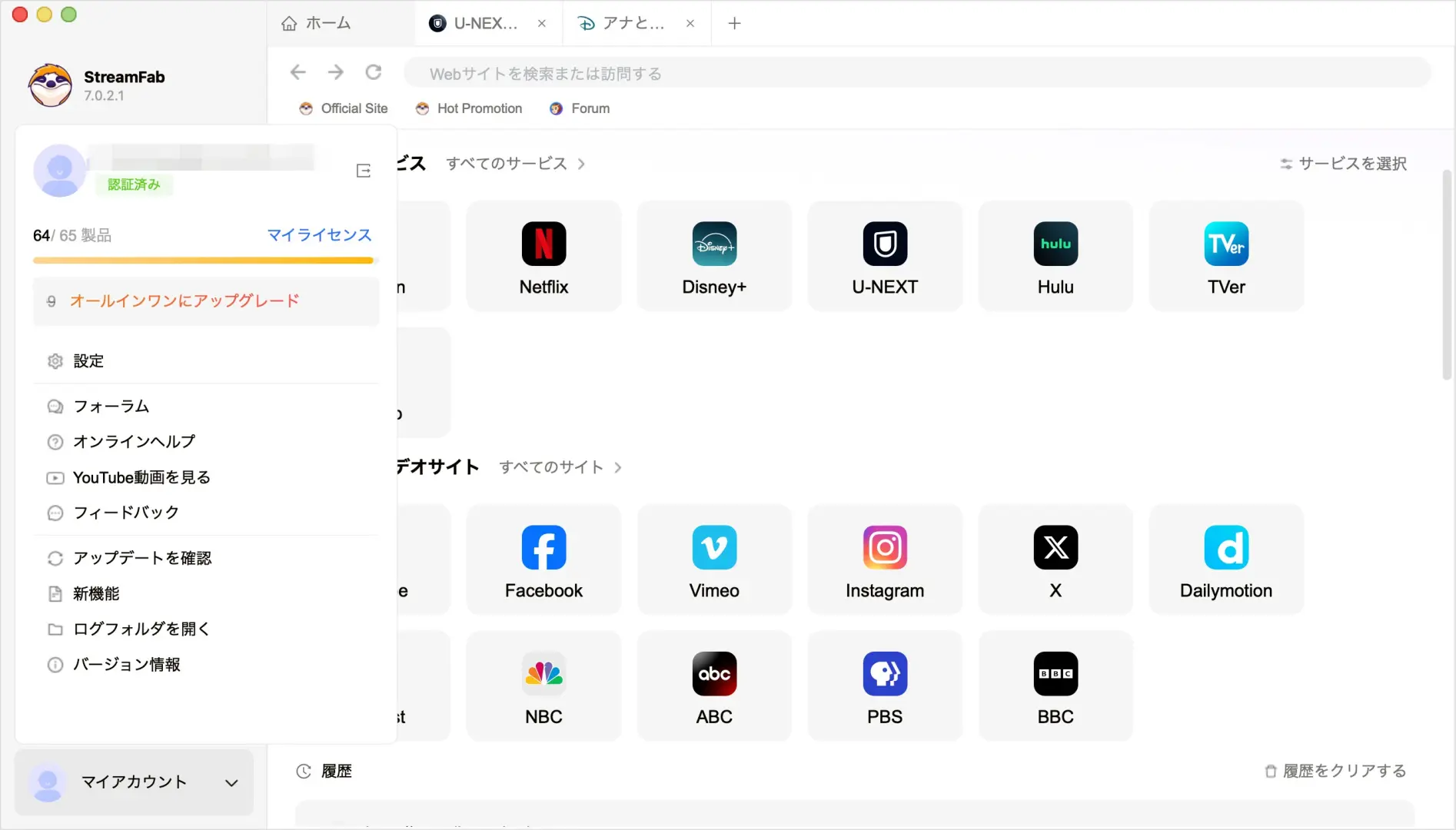Switch to the U-NEX... tab
1456x830 pixels.
(487, 23)
